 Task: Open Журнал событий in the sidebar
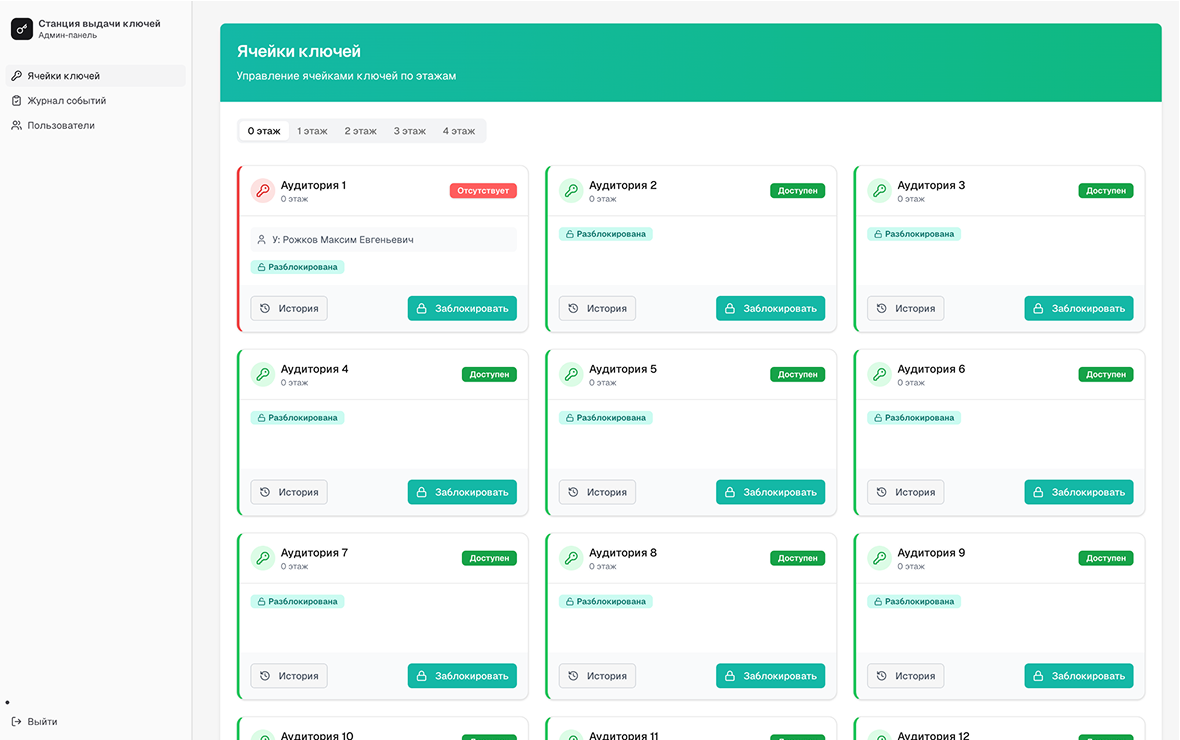pos(96,100)
